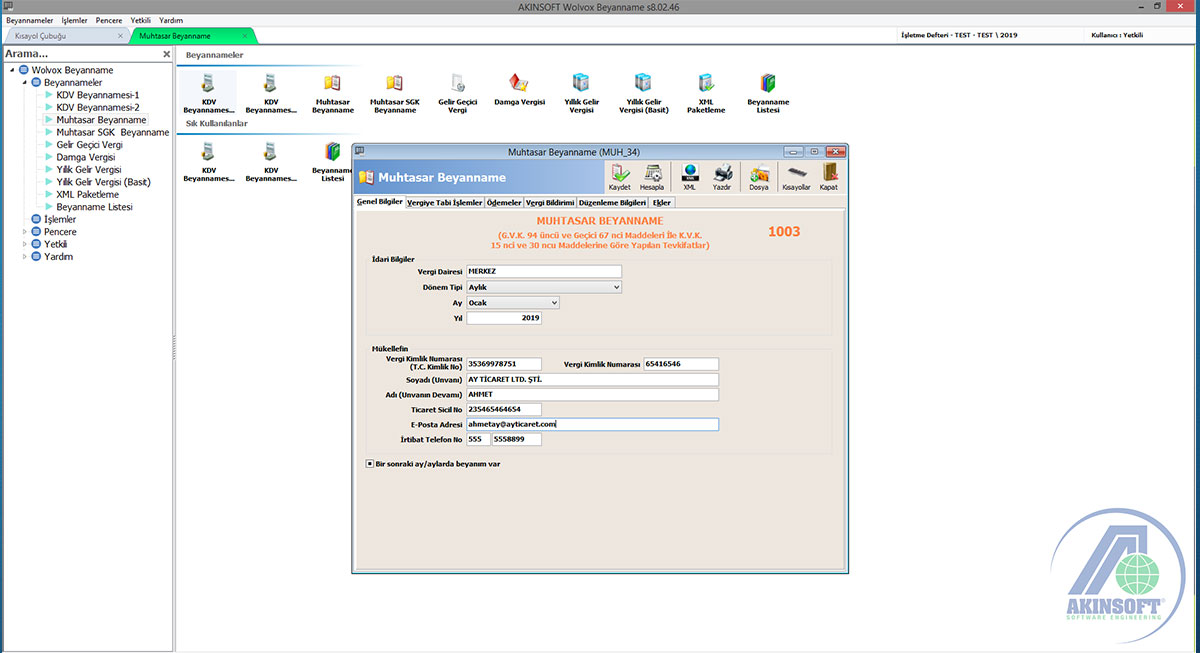The image size is (1200, 653).
Task: Close the Arama side panel
Action: (167, 54)
